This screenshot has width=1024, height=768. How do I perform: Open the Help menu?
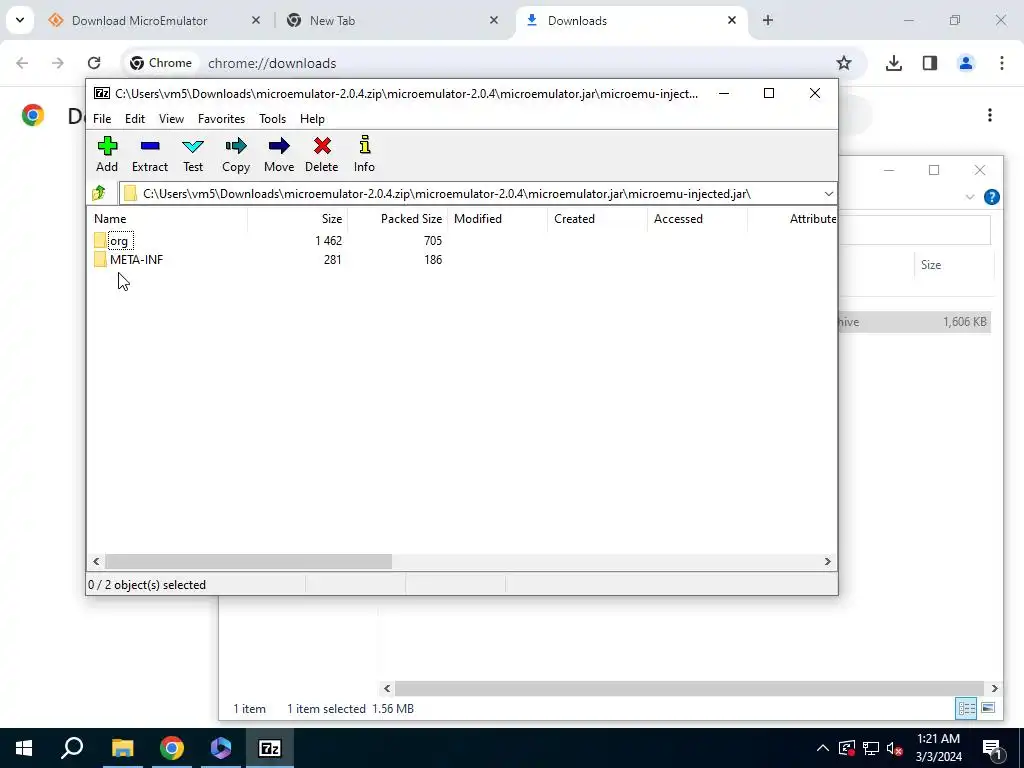pos(312,119)
